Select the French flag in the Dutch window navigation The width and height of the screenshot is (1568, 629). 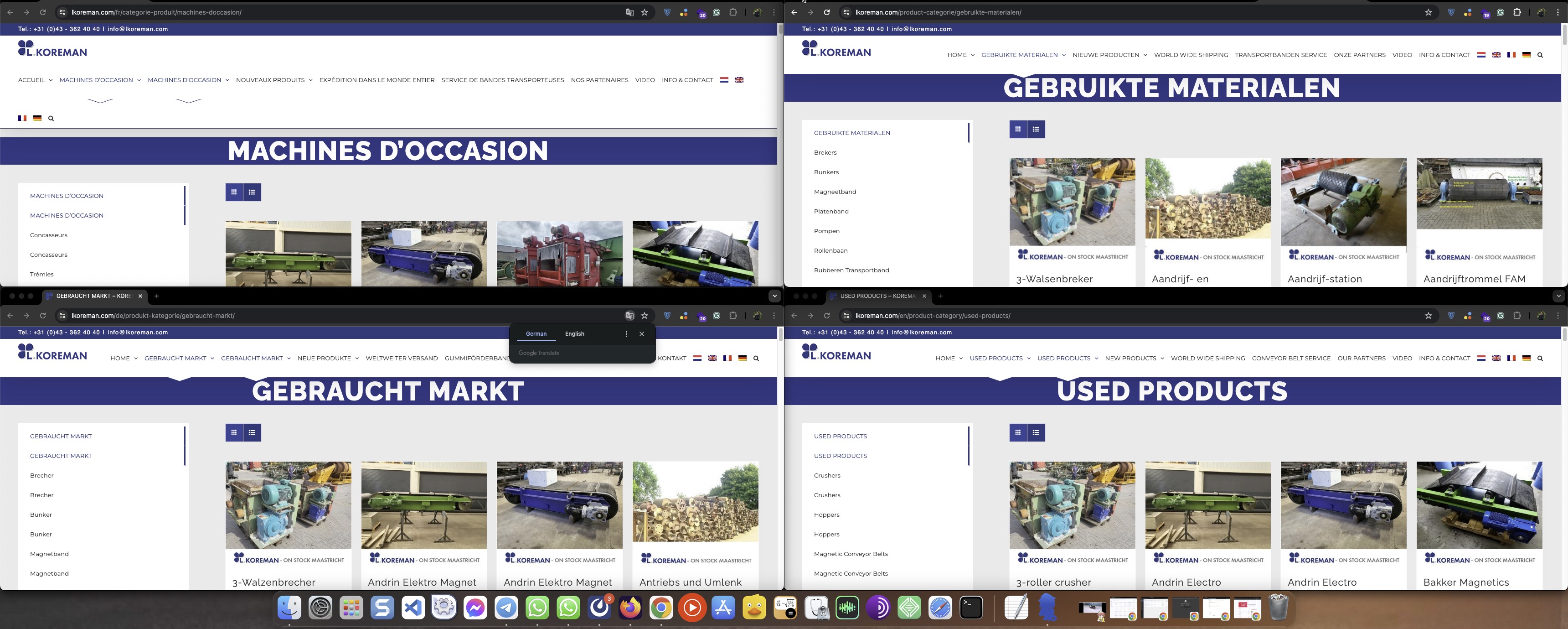point(1511,55)
